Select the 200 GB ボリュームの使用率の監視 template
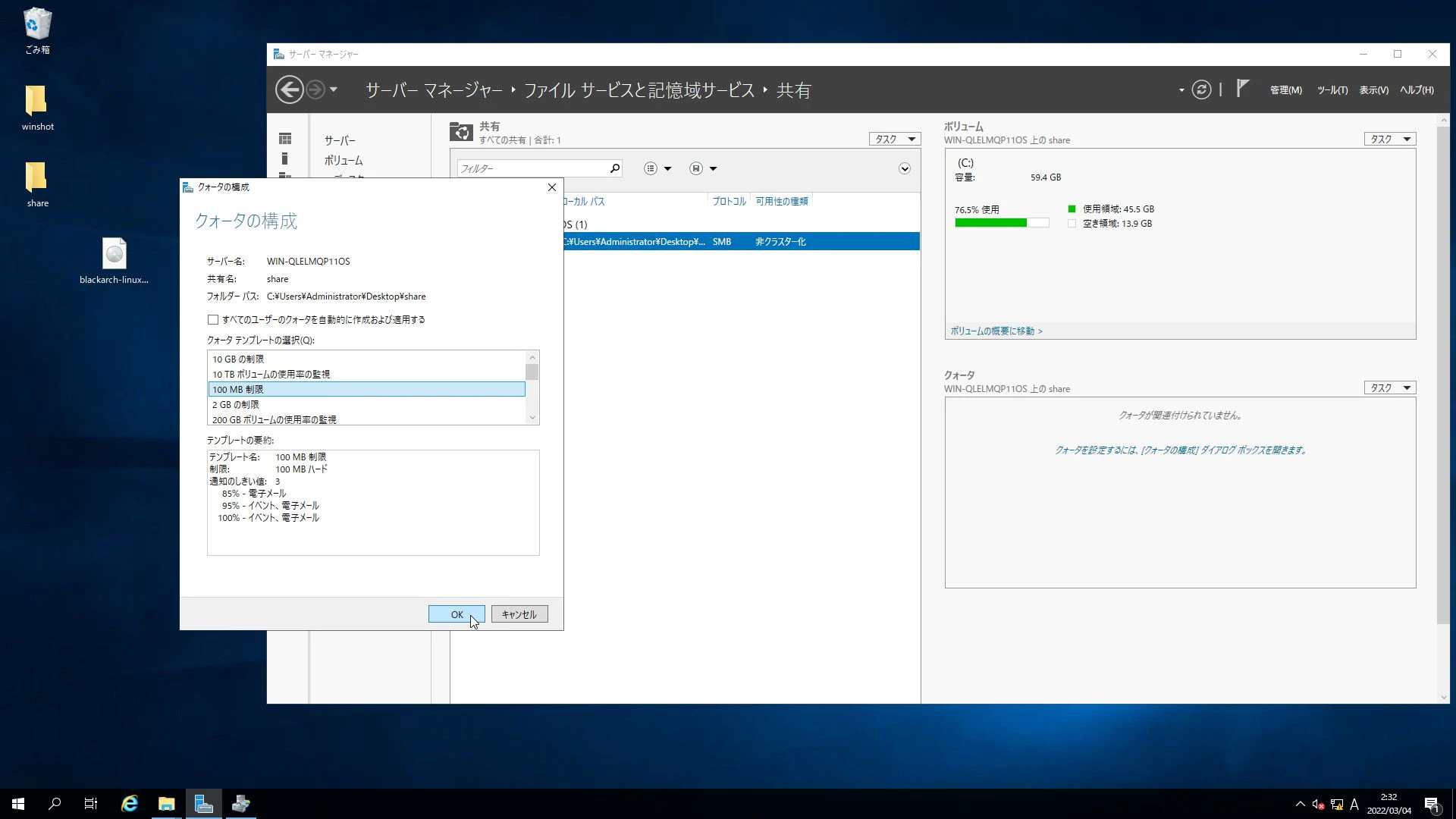Viewport: 1456px width, 819px height. click(366, 419)
